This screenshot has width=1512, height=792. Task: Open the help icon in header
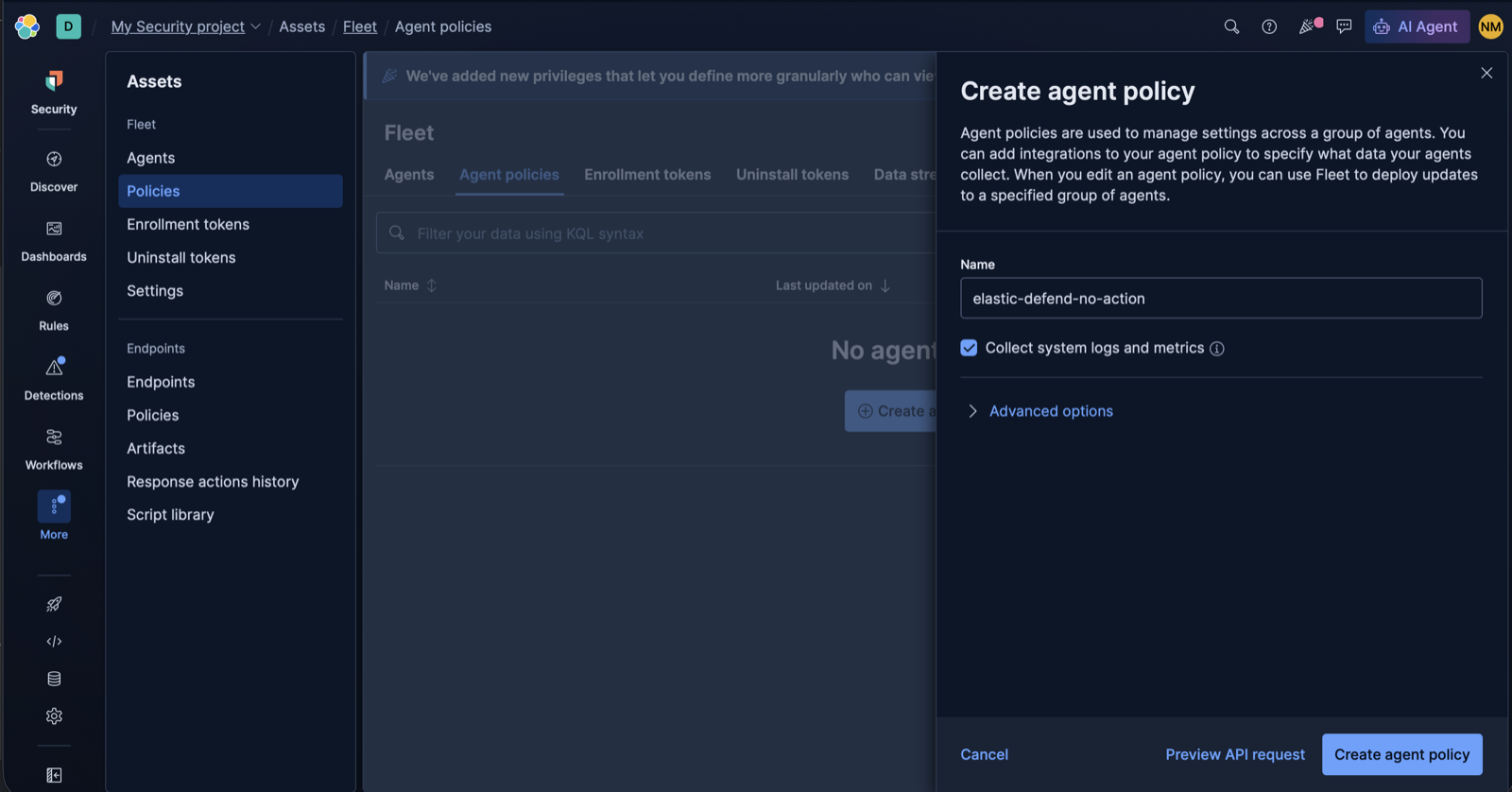click(1269, 26)
